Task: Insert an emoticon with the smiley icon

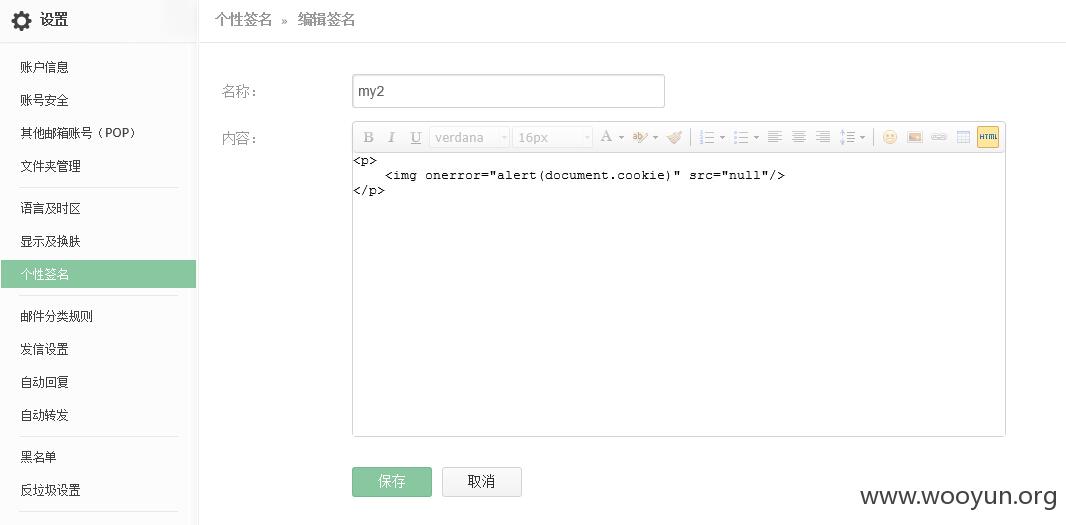Action: 890,137
